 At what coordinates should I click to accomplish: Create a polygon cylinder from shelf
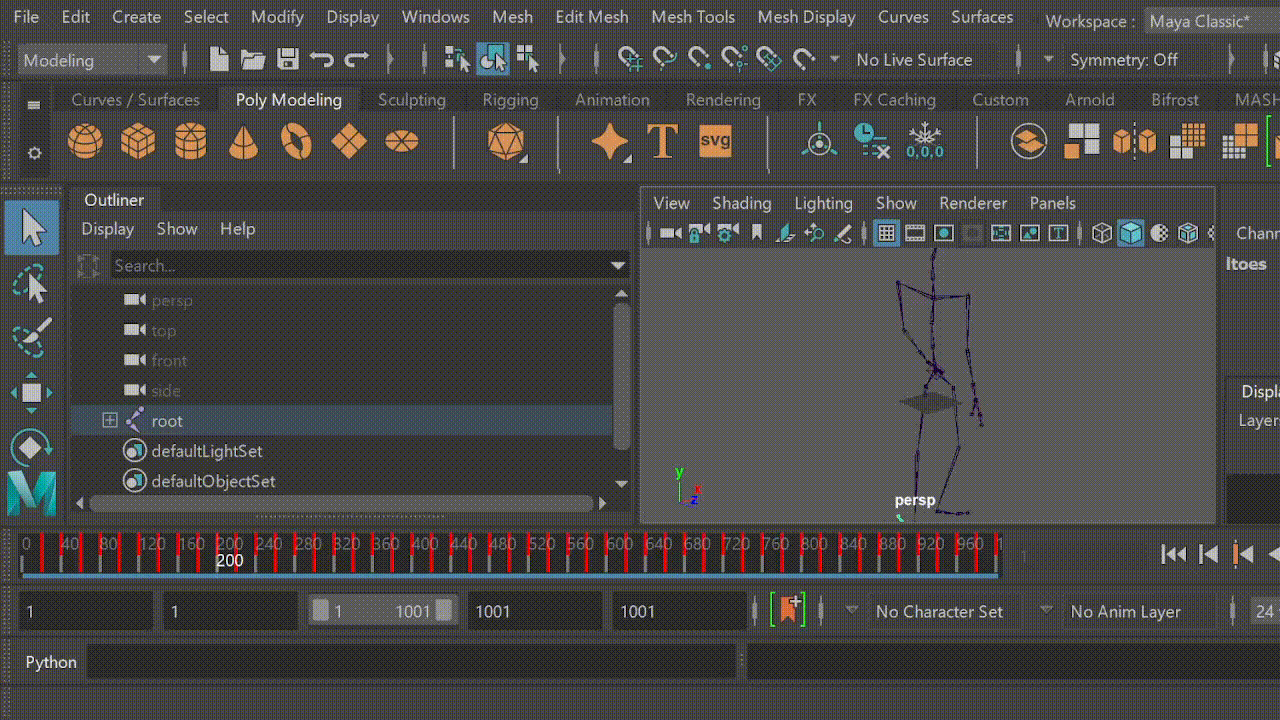click(190, 141)
